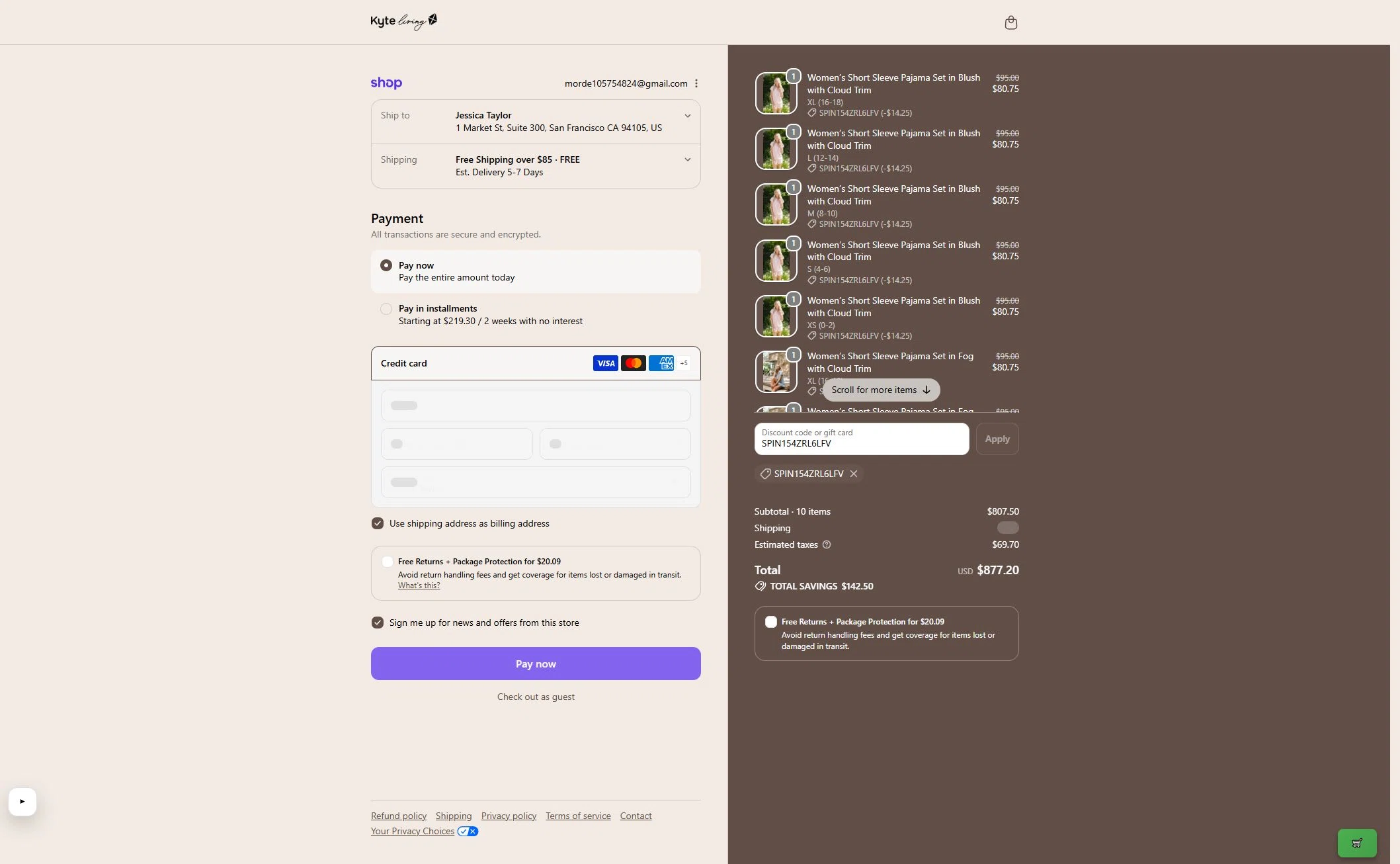Viewport: 1400px width, 864px height.
Task: Open the What's this? link
Action: (x=419, y=585)
